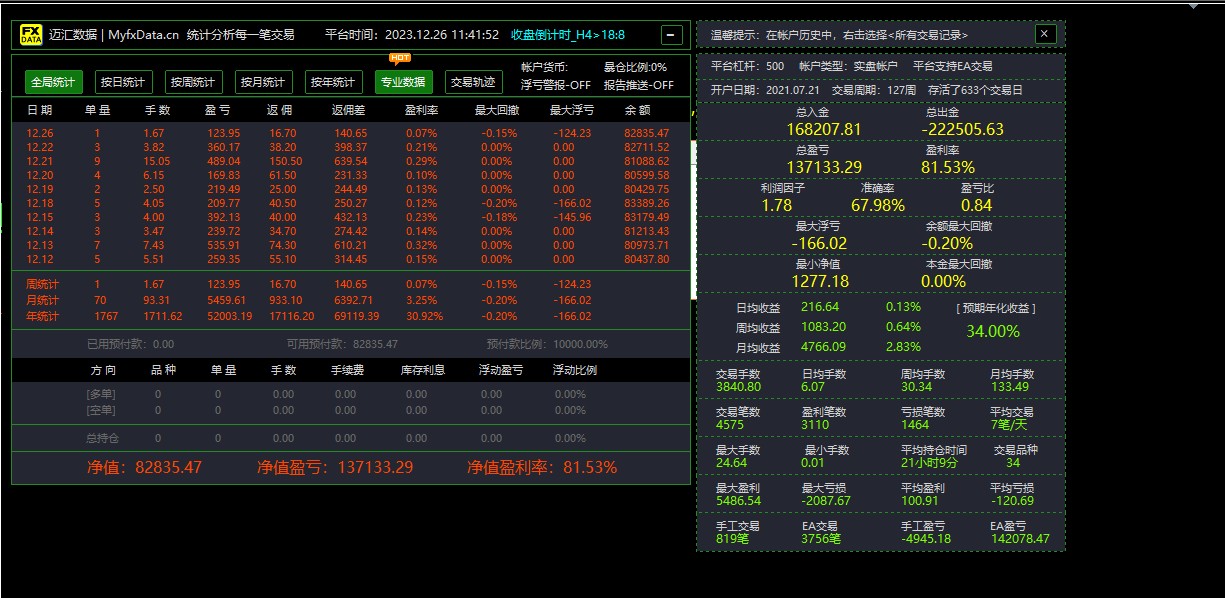Viewport: 1225px width, 598px height.
Task: Click the 月统计 summary row label
Action: pos(42,300)
